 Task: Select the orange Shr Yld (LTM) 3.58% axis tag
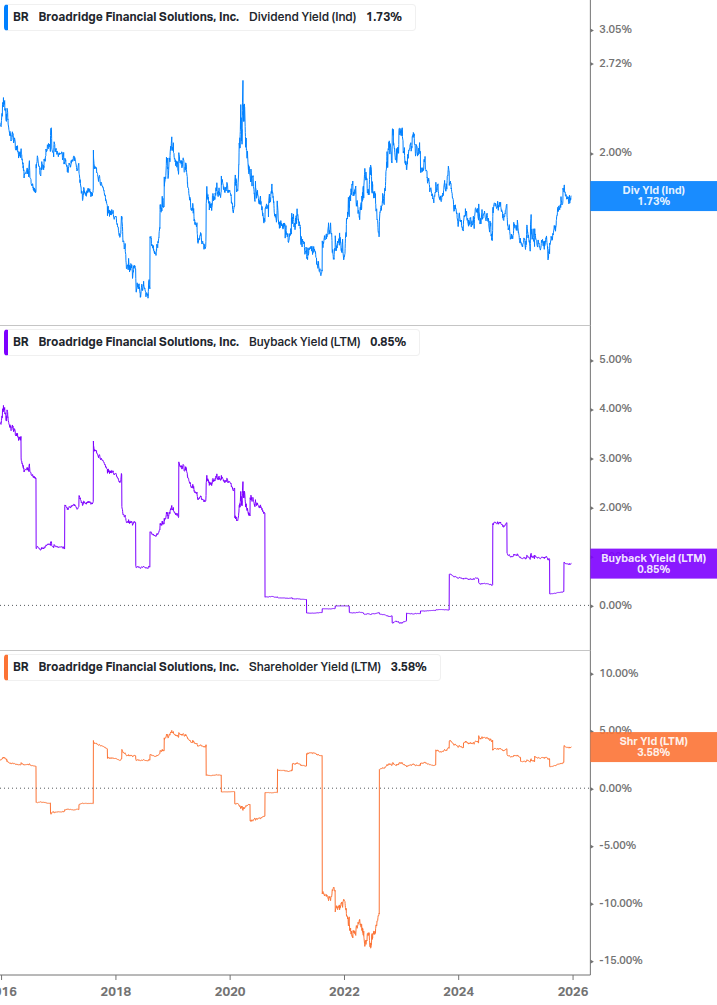(x=654, y=747)
